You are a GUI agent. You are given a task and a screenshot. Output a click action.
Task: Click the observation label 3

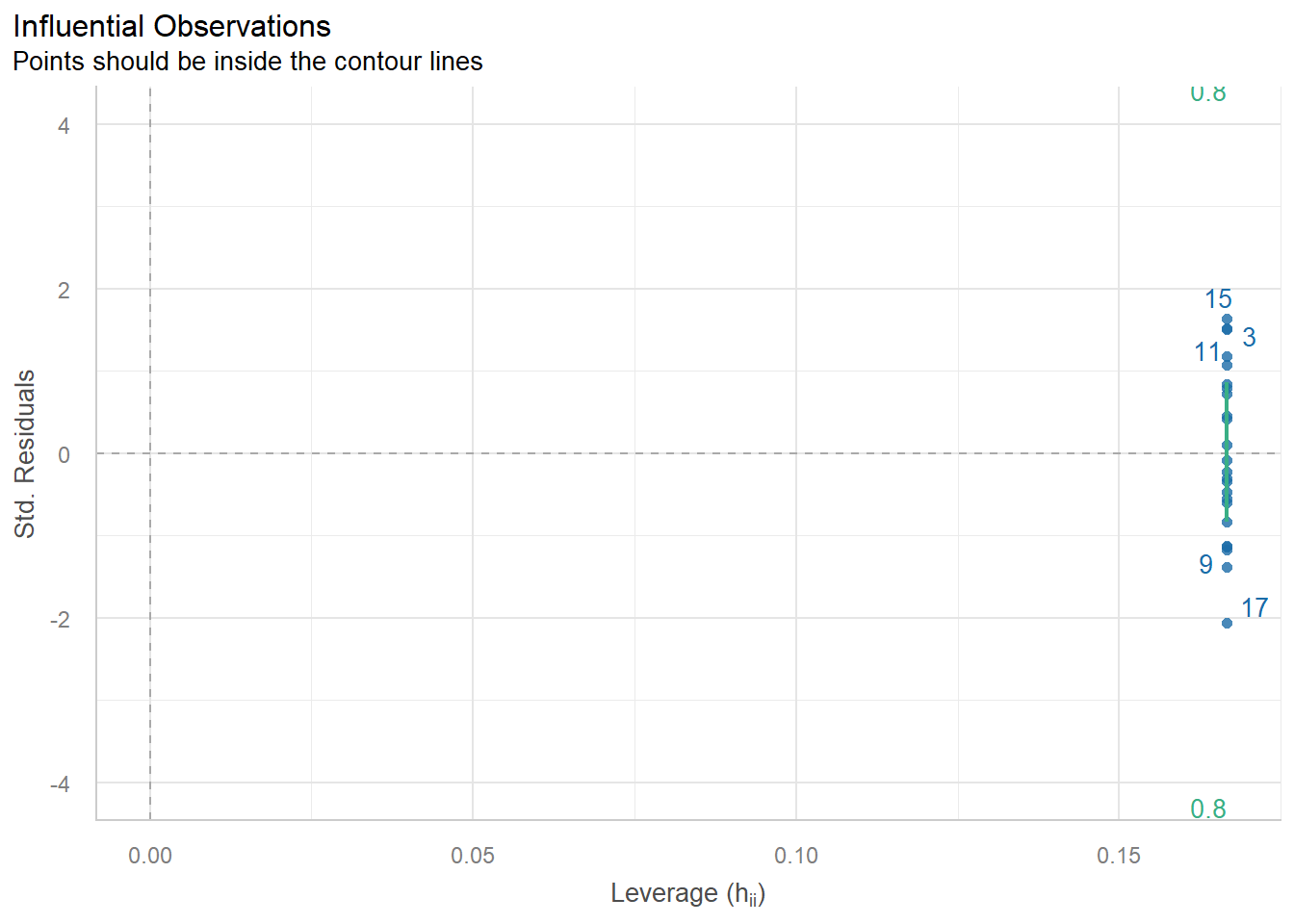1249,338
